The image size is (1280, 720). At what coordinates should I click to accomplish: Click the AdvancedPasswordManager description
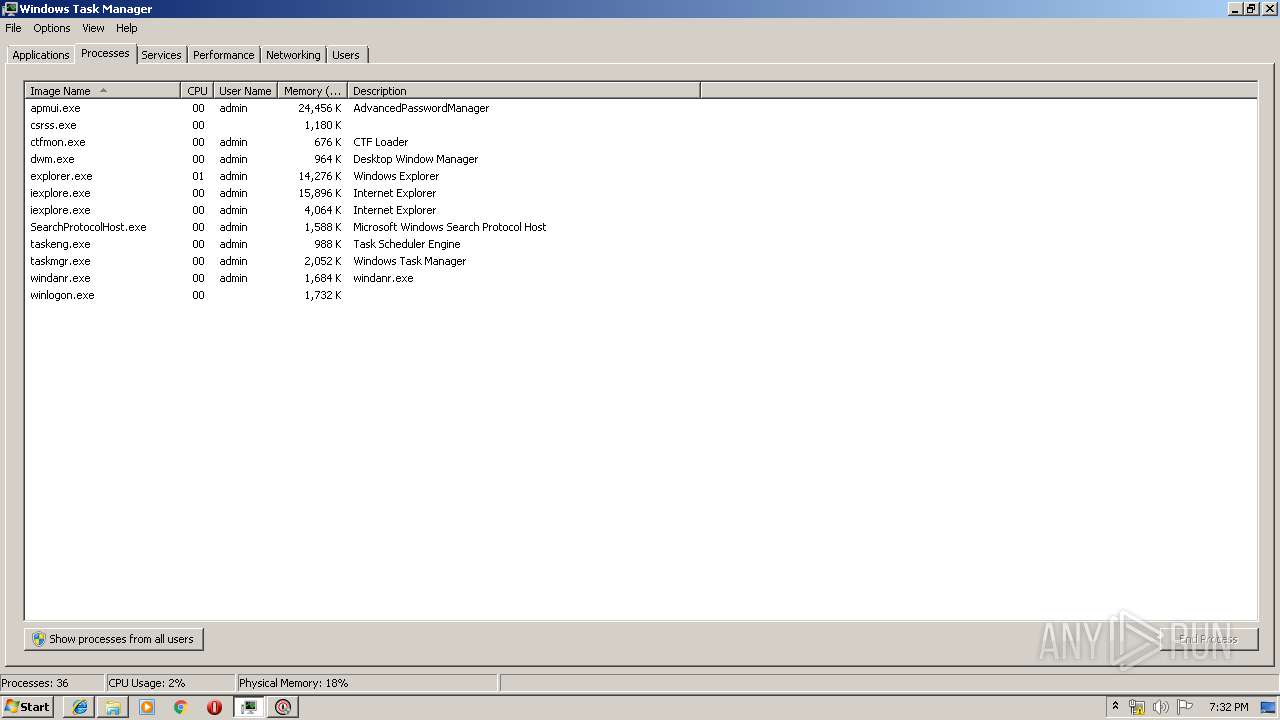coord(421,108)
